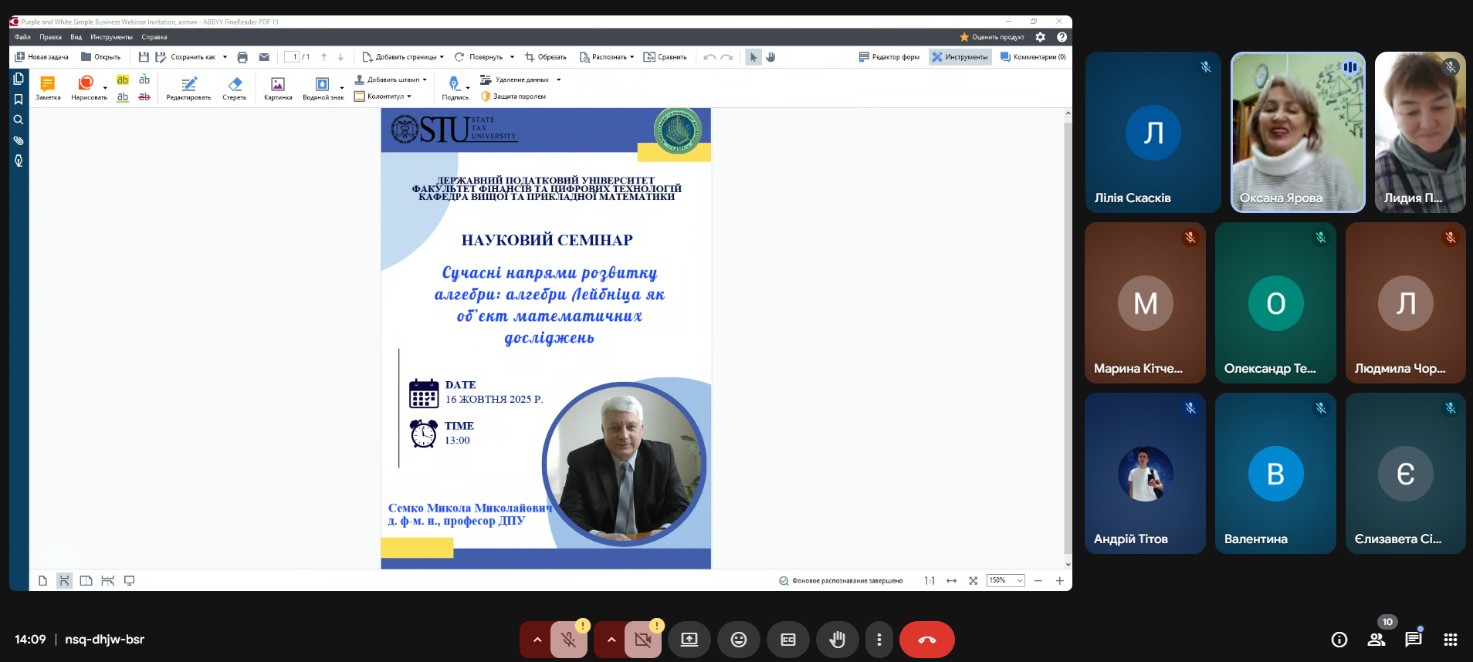Select the Заметка (note) tool
1473x662 pixels.
point(47,88)
